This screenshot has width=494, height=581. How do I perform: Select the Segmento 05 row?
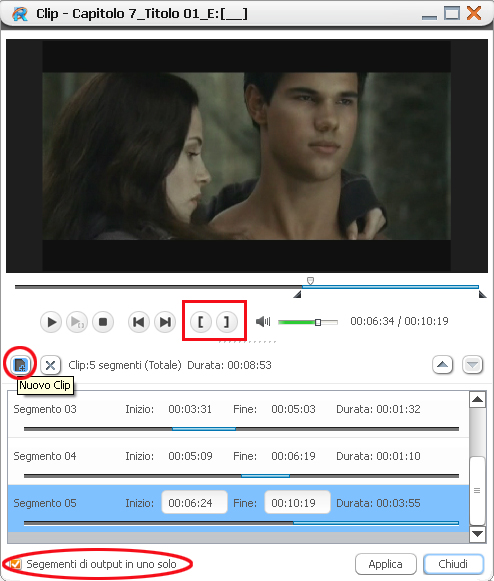pyautogui.click(x=238, y=509)
